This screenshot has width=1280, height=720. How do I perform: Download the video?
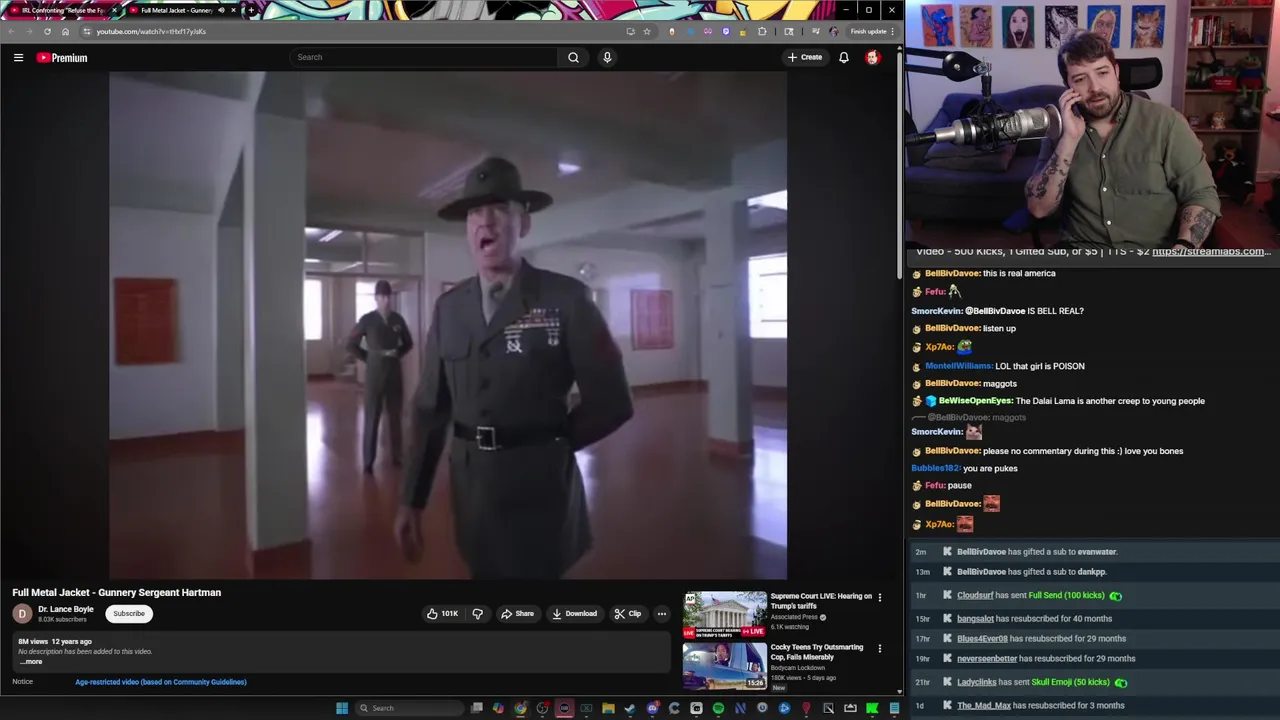pyautogui.click(x=574, y=614)
